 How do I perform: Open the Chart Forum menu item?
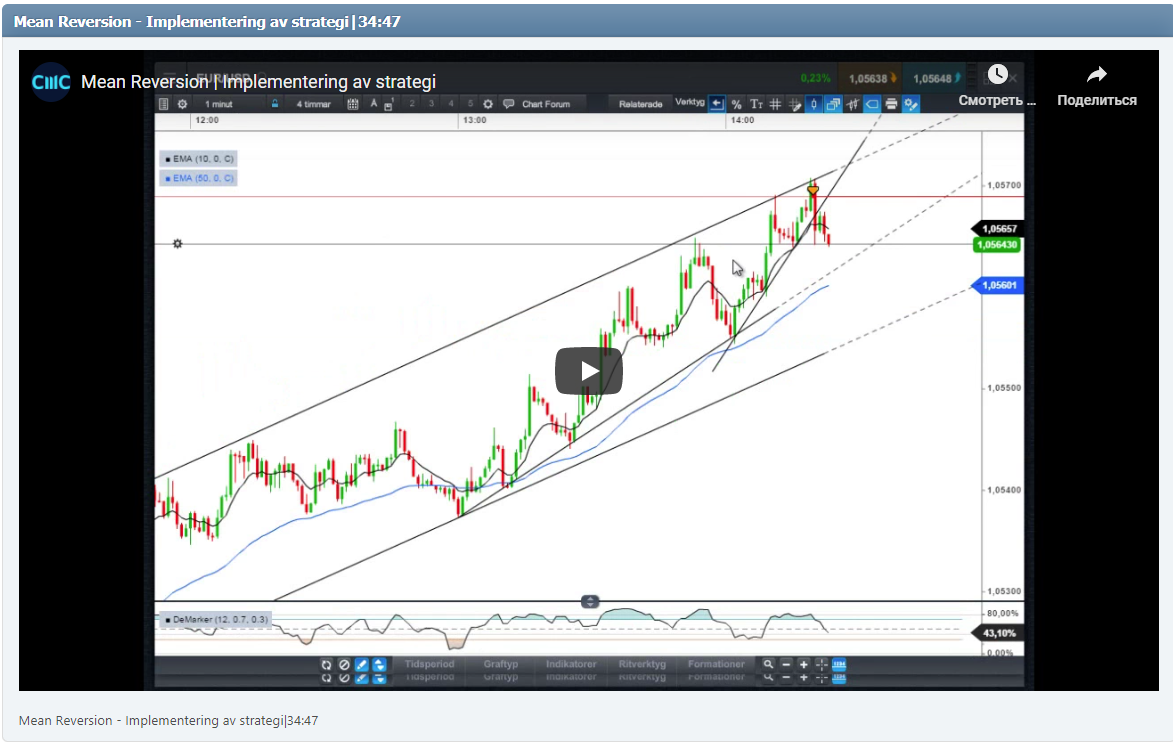click(x=545, y=104)
